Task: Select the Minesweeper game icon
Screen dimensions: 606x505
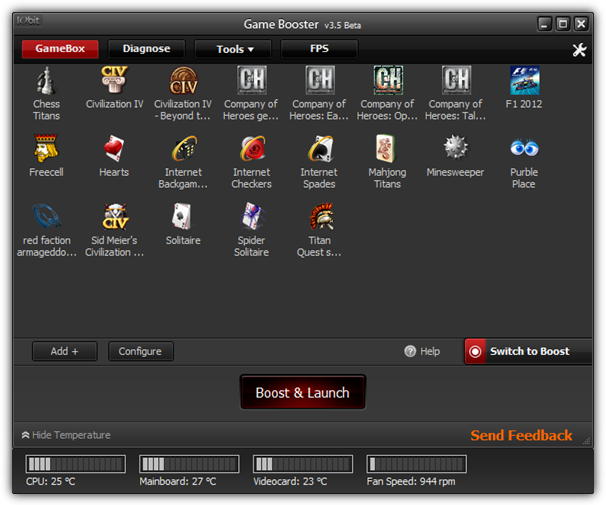Action: pyautogui.click(x=455, y=149)
